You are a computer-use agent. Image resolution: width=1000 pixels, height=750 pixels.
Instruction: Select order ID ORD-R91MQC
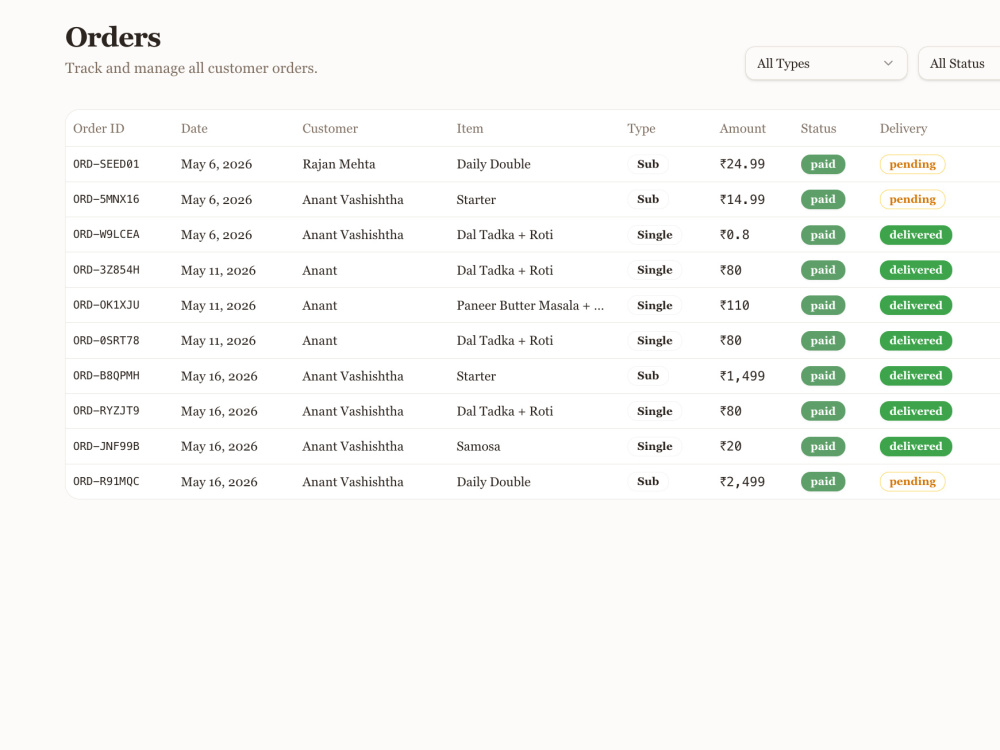[106, 482]
